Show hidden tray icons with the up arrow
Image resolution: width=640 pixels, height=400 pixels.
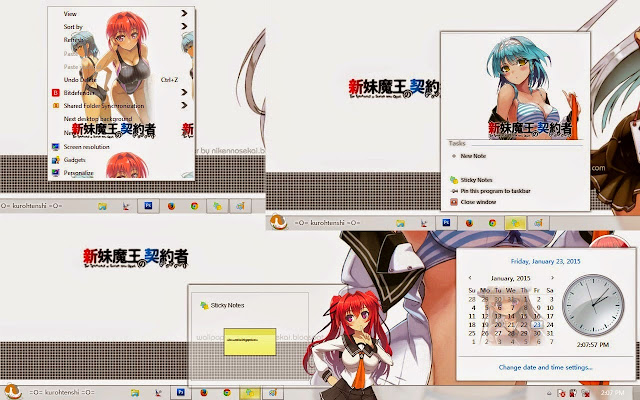549,393
